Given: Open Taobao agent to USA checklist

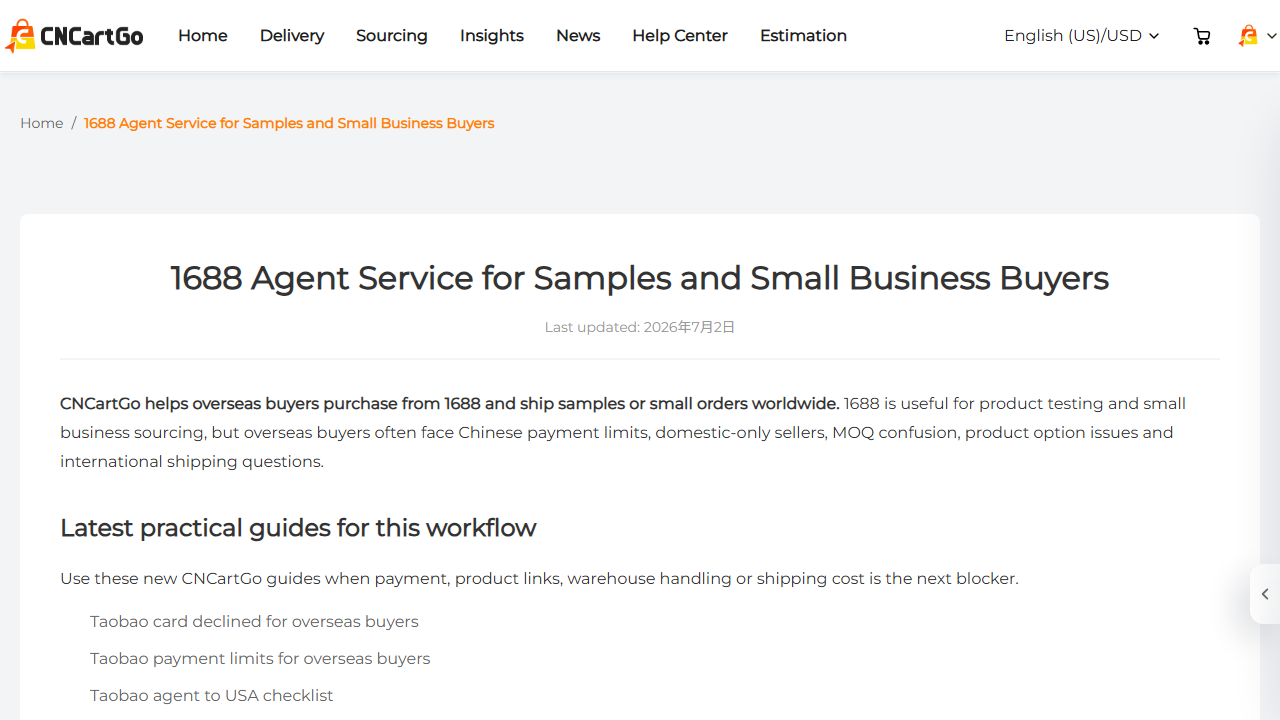Looking at the screenshot, I should pyautogui.click(x=212, y=695).
